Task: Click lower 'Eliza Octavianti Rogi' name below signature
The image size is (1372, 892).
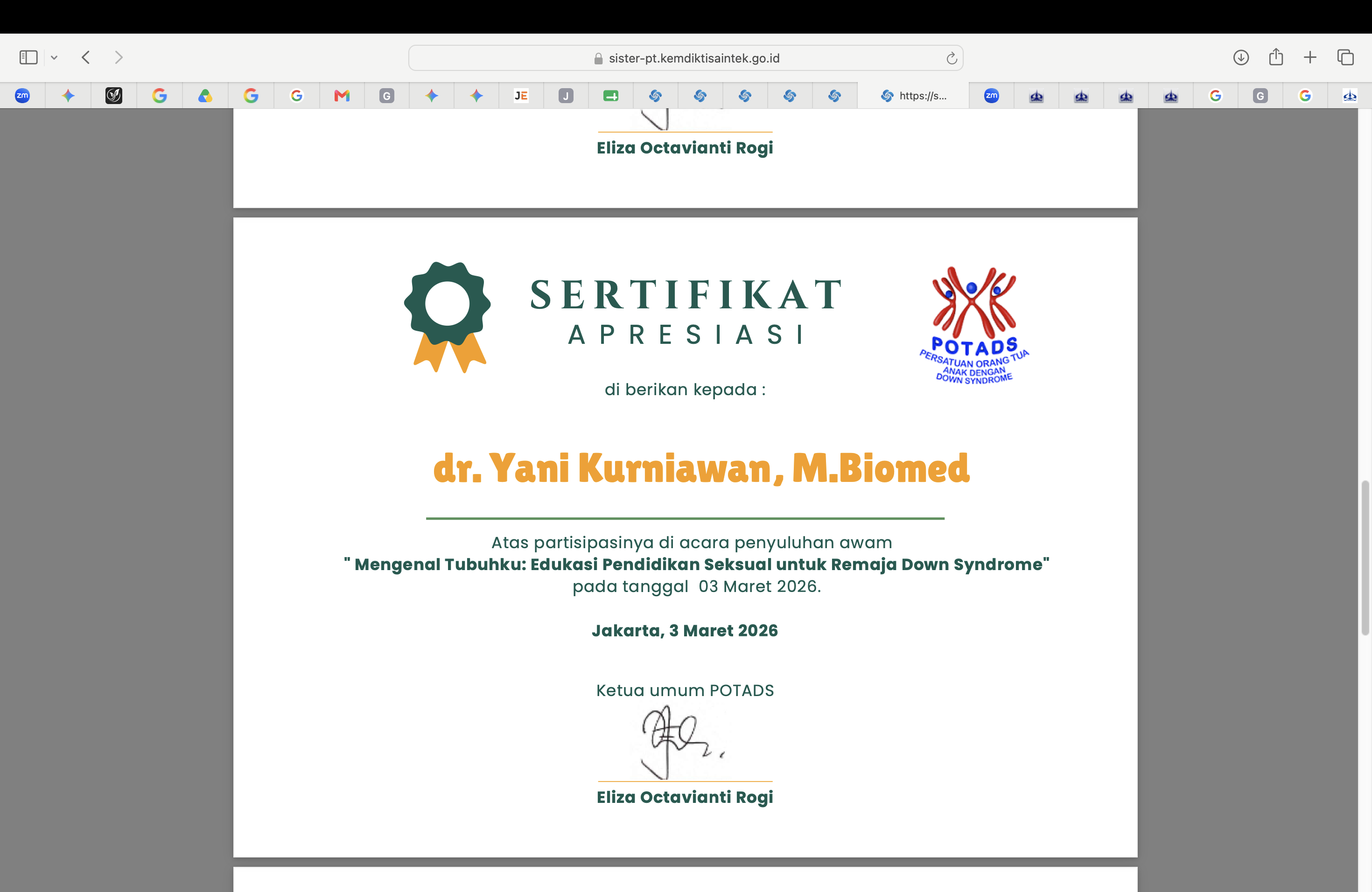Action: coord(685,797)
